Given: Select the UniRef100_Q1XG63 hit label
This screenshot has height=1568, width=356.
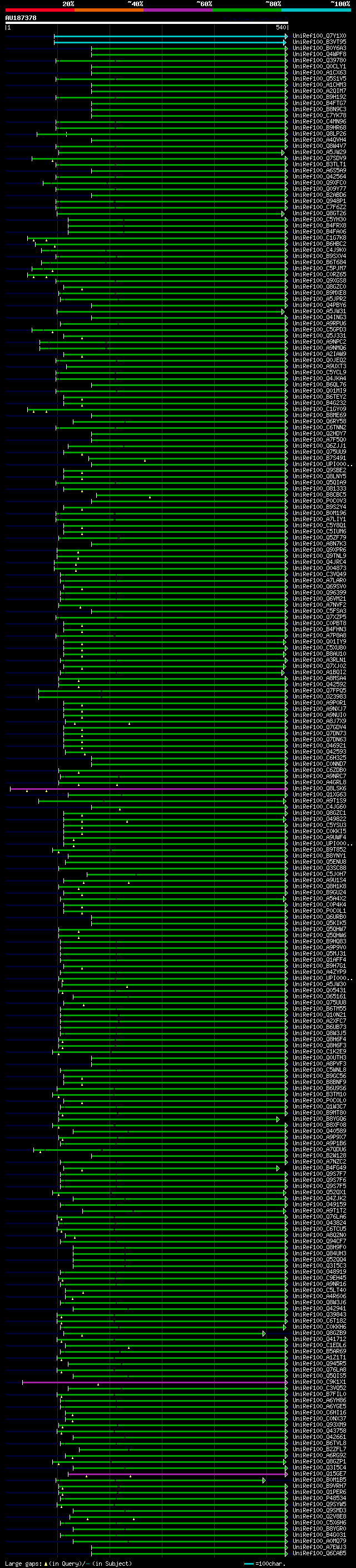Looking at the screenshot, I should tap(319, 795).
